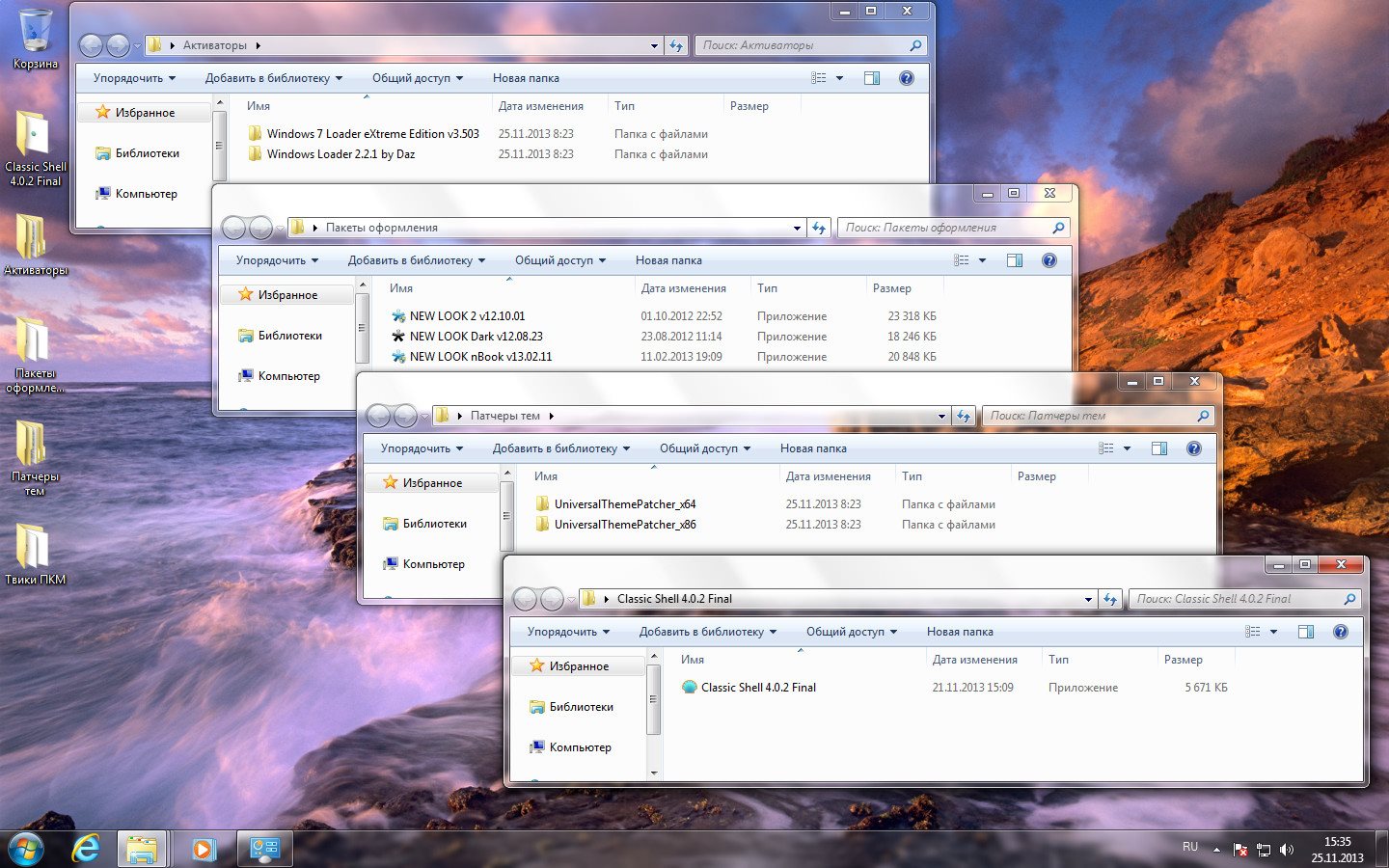The width and height of the screenshot is (1389, 868).
Task: Select Windows 7 Loader eXtreme Edition v3.503 folder
Action: click(363, 134)
